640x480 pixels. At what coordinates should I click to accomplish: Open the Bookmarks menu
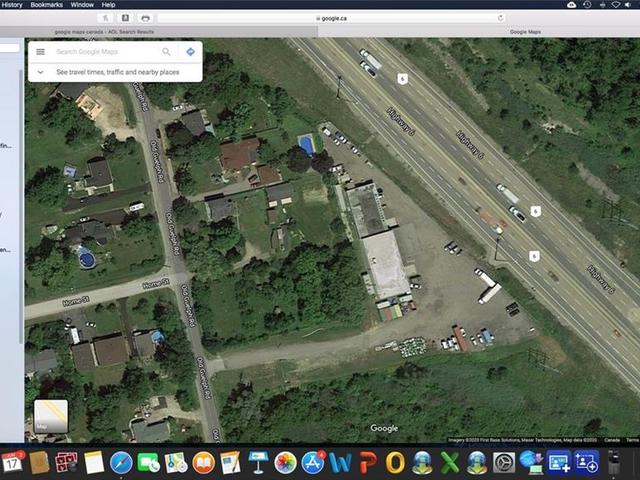(x=47, y=5)
